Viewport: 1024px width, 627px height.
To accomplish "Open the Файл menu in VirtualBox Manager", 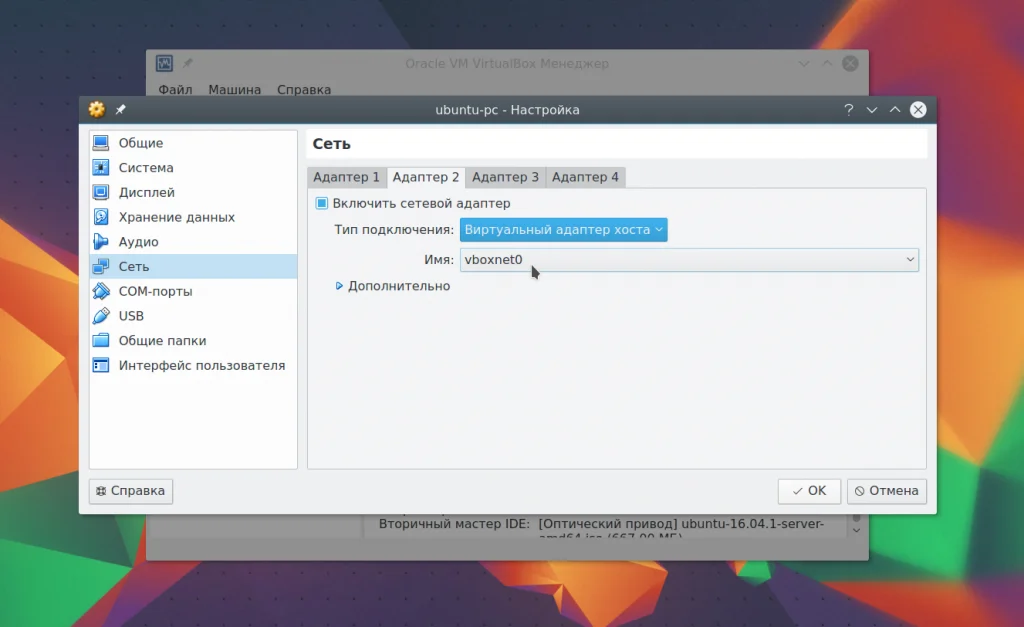I will coord(175,89).
